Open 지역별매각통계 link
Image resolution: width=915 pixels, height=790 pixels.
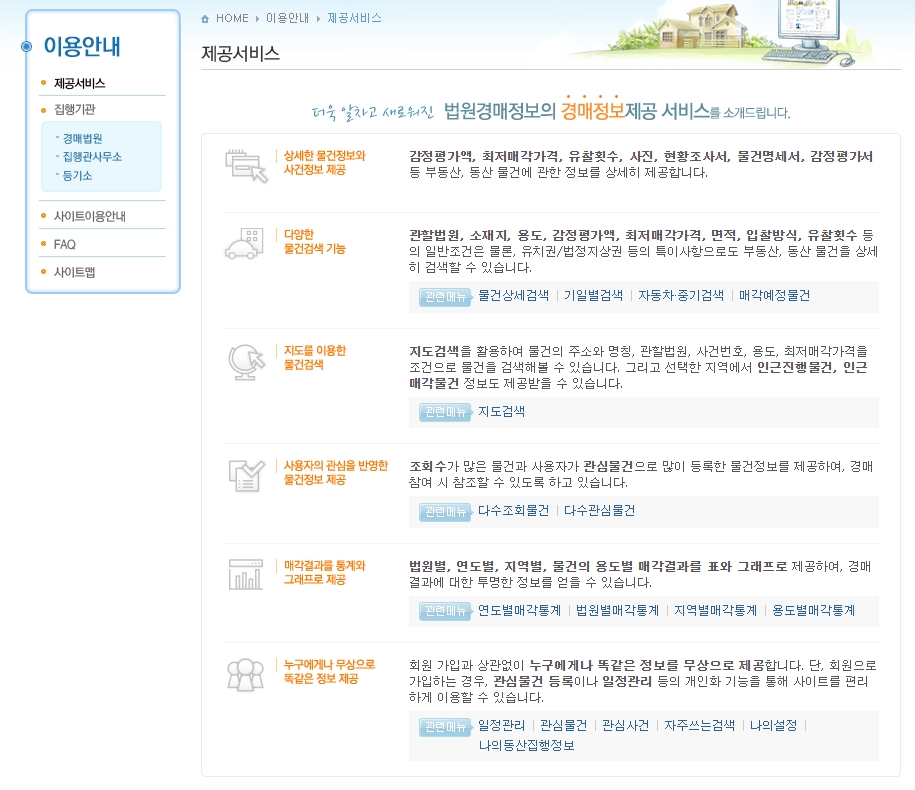click(715, 610)
